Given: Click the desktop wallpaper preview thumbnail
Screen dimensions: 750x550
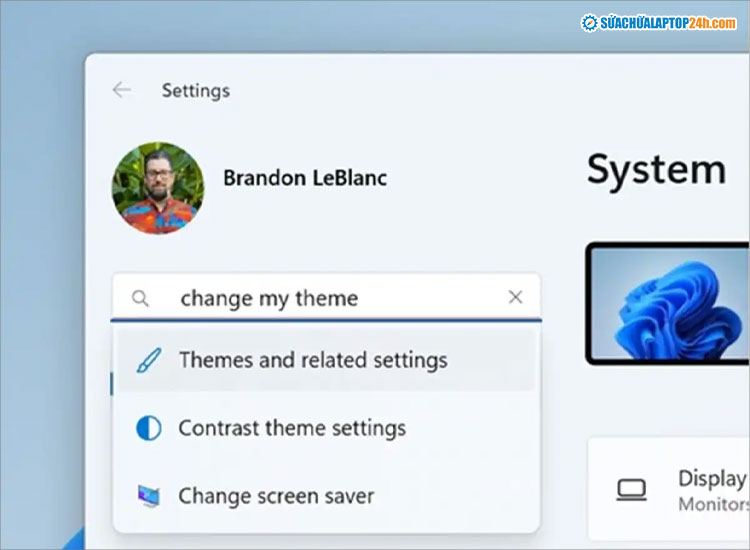Looking at the screenshot, I should pyautogui.click(x=668, y=304).
